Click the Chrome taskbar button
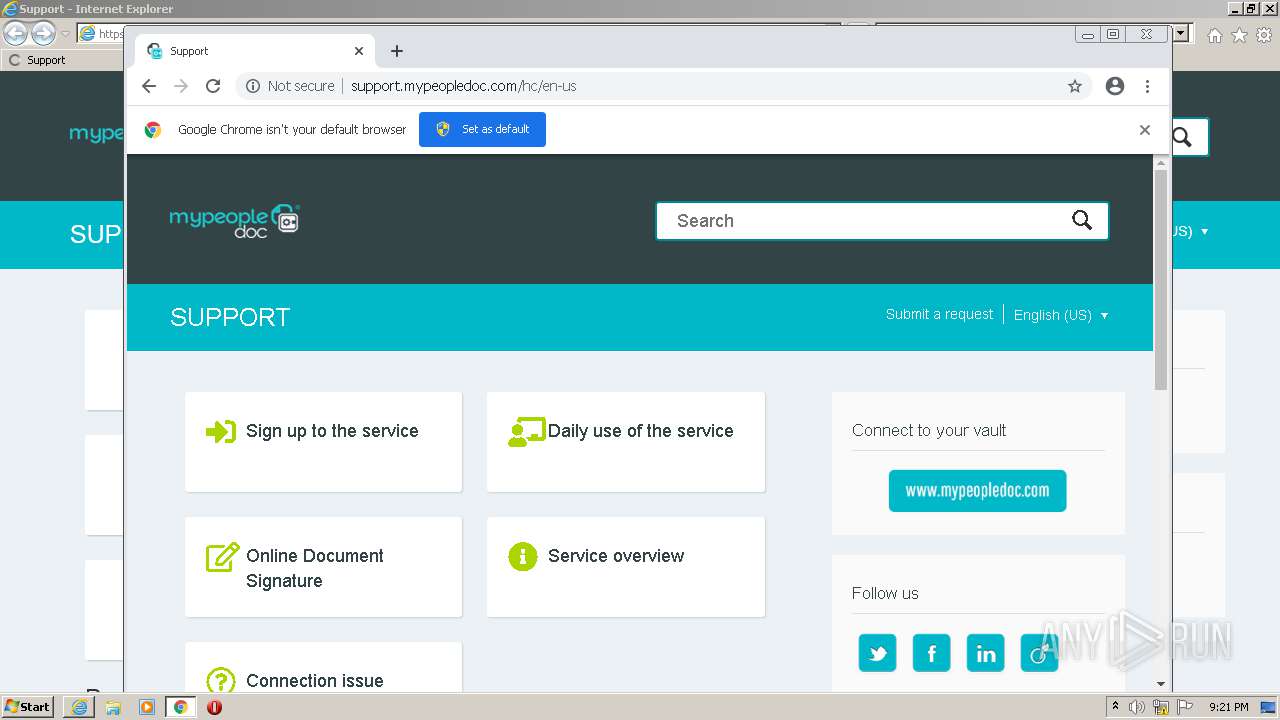 [x=181, y=707]
